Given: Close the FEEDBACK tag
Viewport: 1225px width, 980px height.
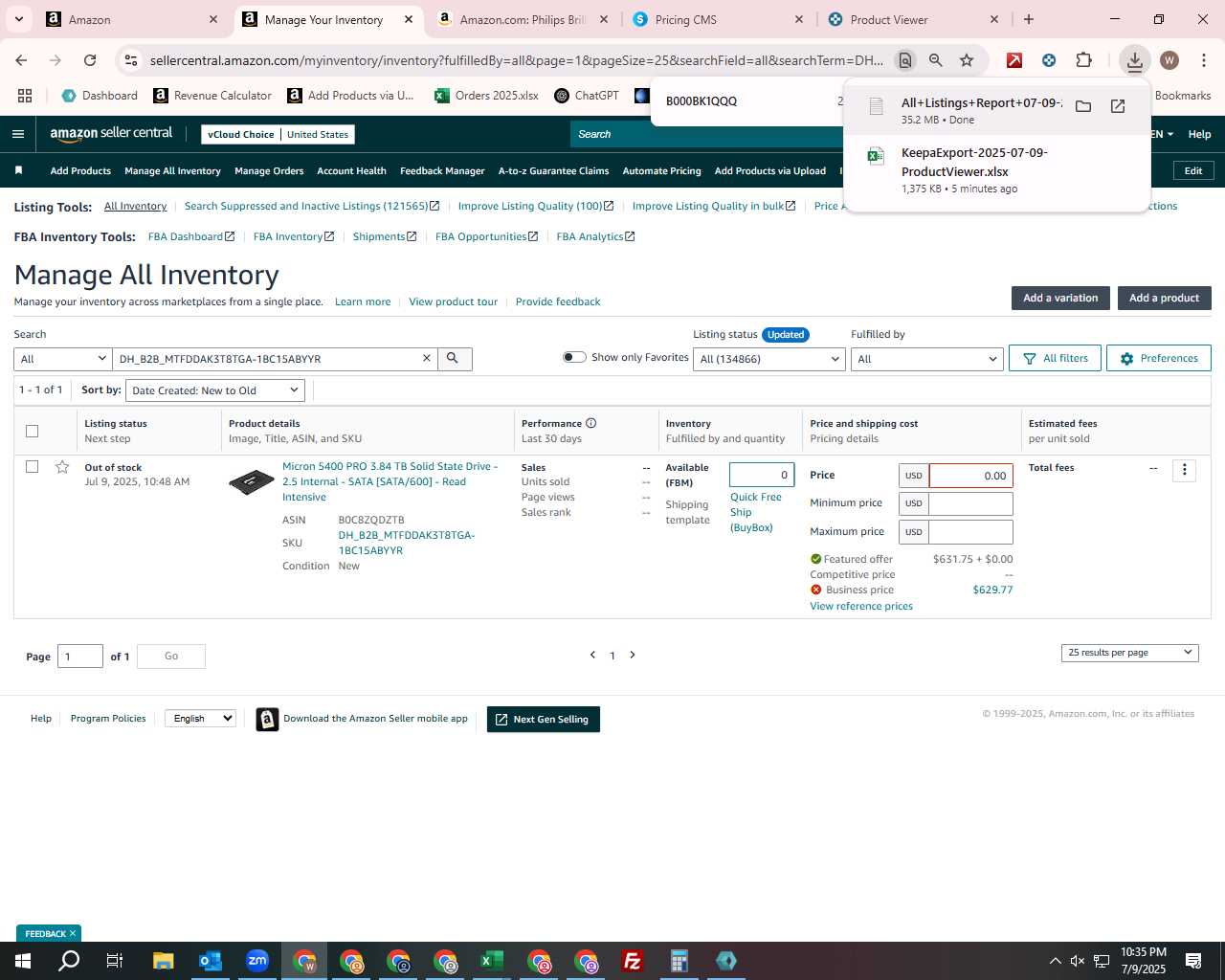Looking at the screenshot, I should (x=73, y=933).
